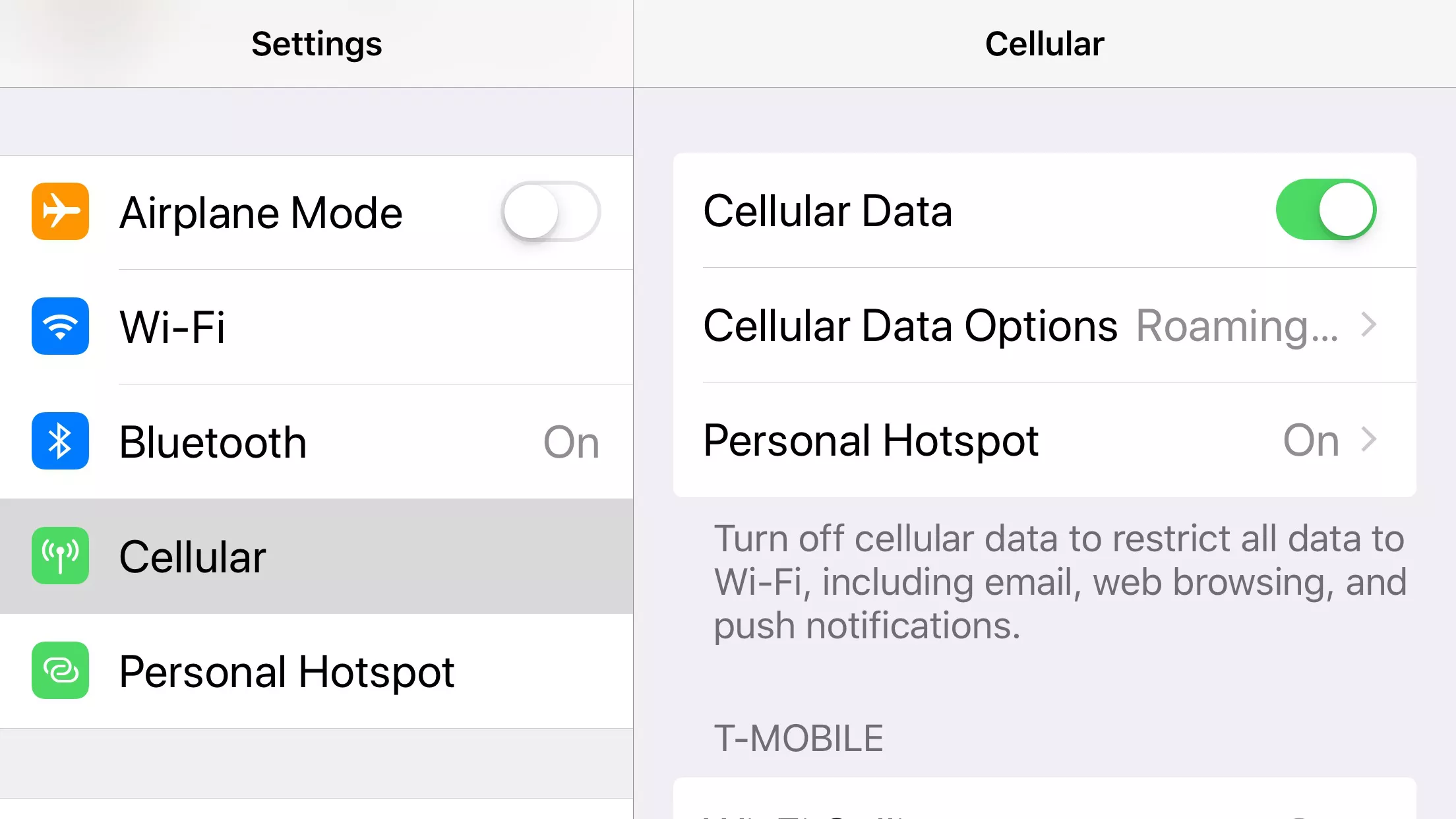This screenshot has height=819, width=1456.
Task: Tap the Bluetooth icon
Action: coord(60,441)
